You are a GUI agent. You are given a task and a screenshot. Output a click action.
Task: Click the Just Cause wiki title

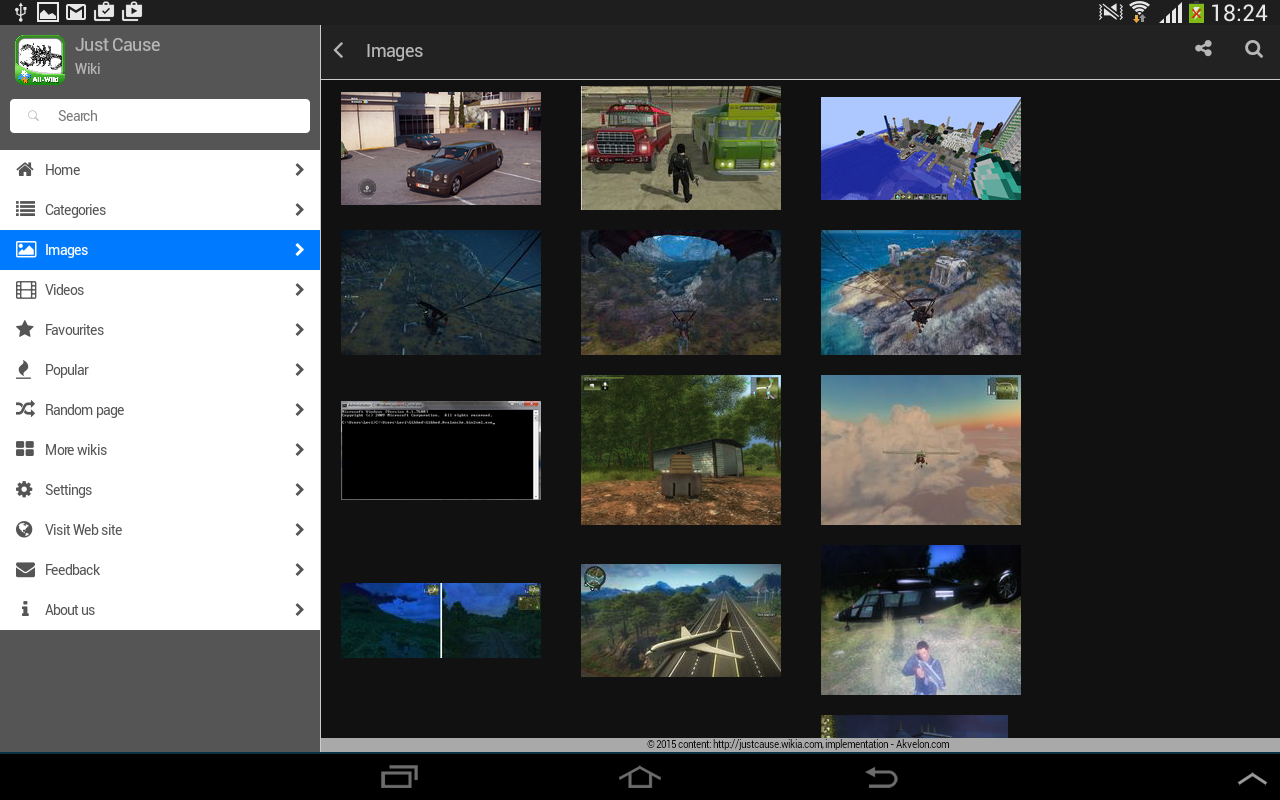tap(117, 45)
